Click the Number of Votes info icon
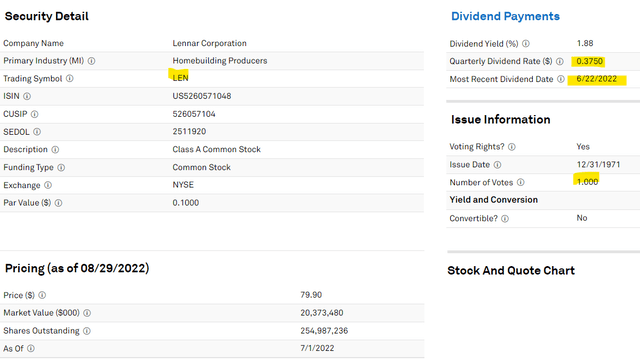Viewport: 640px width, 361px height. tap(520, 183)
